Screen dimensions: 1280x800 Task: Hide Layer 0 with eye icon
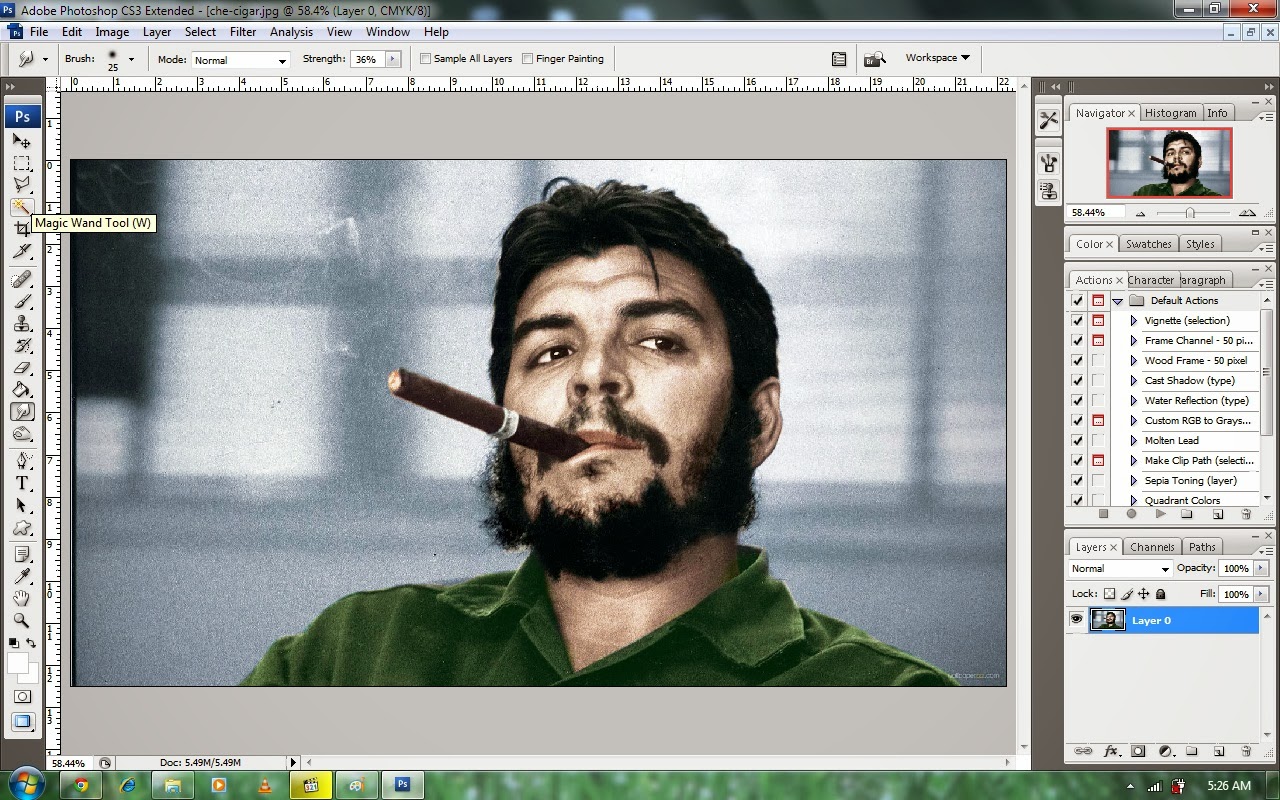(1077, 620)
